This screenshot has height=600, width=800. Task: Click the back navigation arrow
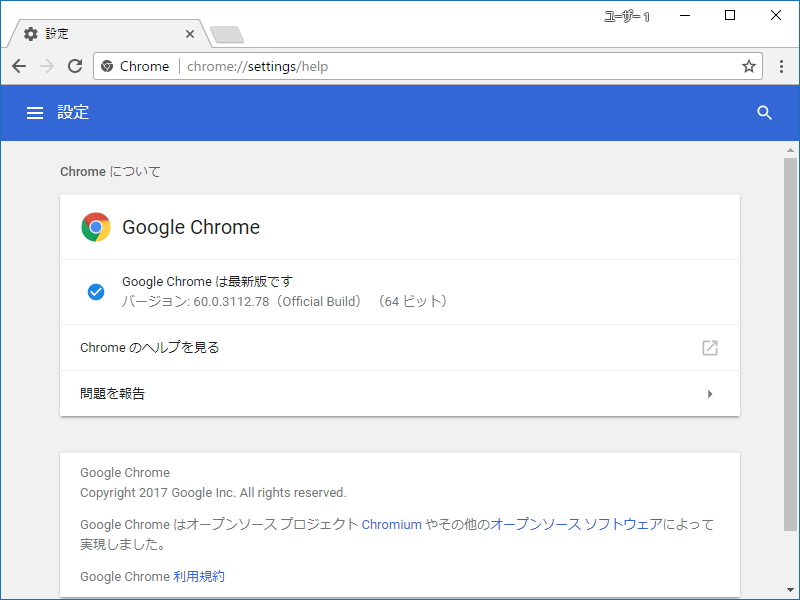[x=19, y=66]
